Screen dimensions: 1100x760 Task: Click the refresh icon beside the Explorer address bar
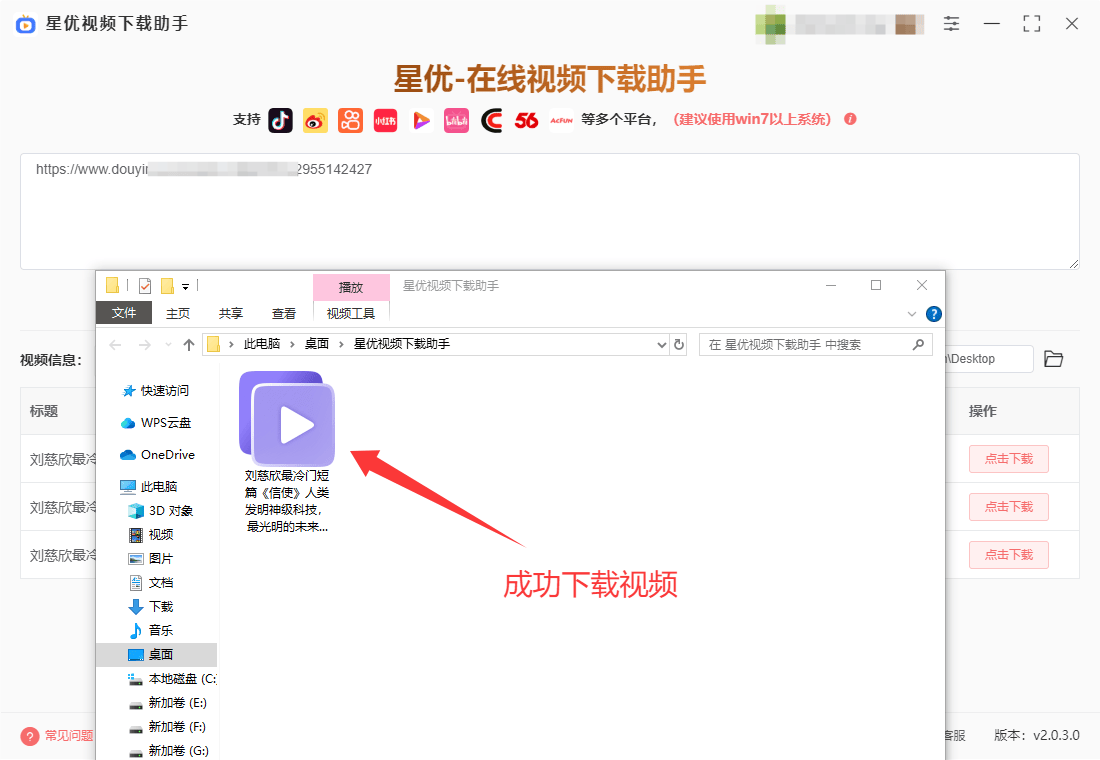coord(679,344)
